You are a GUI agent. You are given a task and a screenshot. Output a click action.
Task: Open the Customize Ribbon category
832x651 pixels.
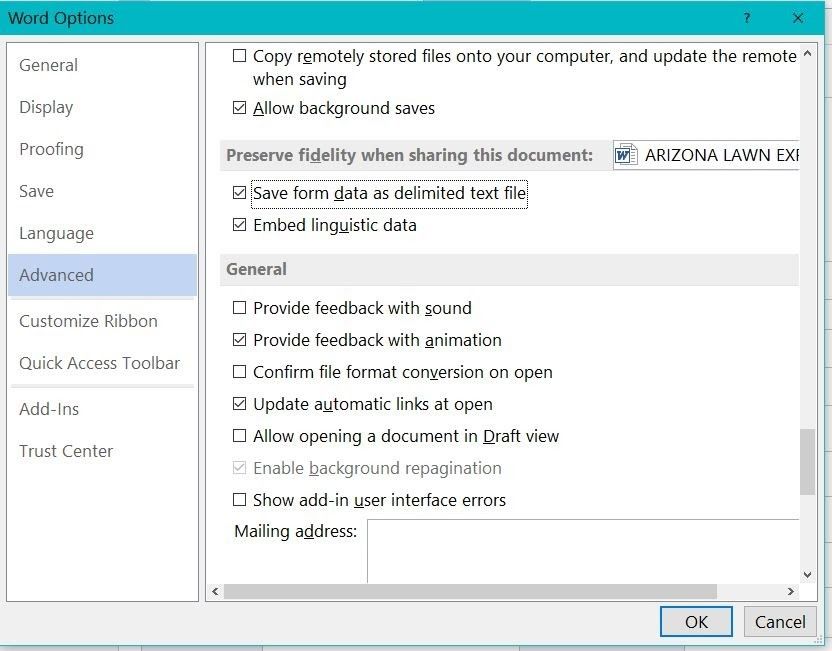[88, 321]
